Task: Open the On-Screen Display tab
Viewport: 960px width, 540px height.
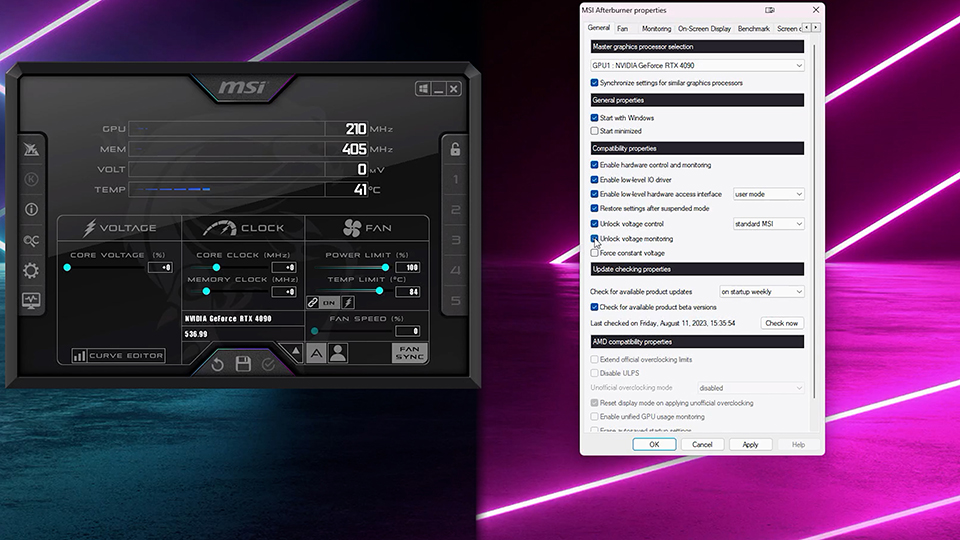Action: (704, 29)
